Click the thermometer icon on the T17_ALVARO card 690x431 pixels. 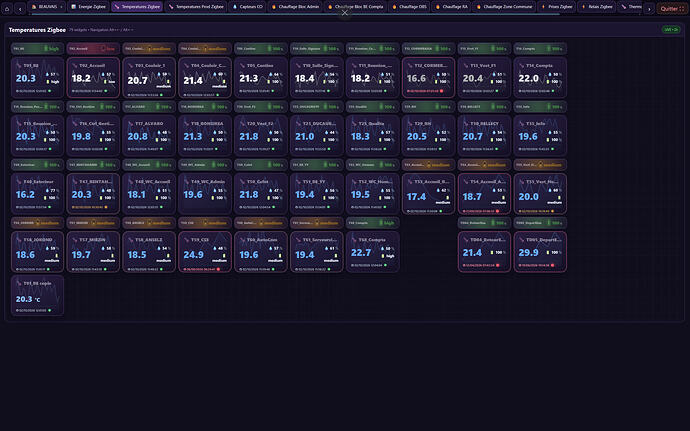130,124
